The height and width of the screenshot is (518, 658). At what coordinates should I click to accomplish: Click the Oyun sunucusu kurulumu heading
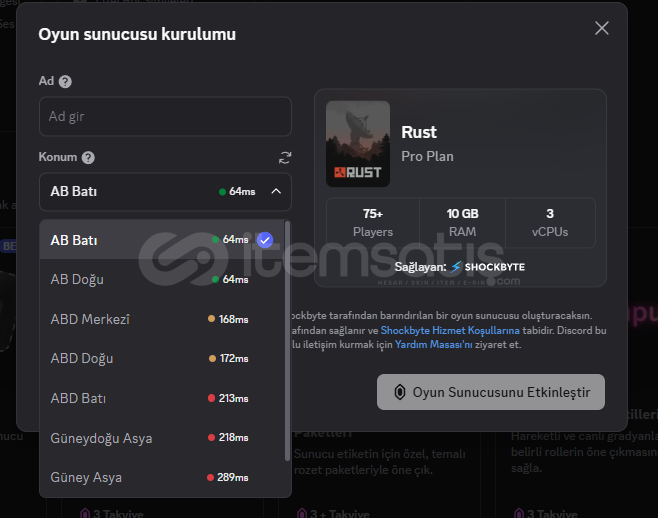tap(137, 34)
